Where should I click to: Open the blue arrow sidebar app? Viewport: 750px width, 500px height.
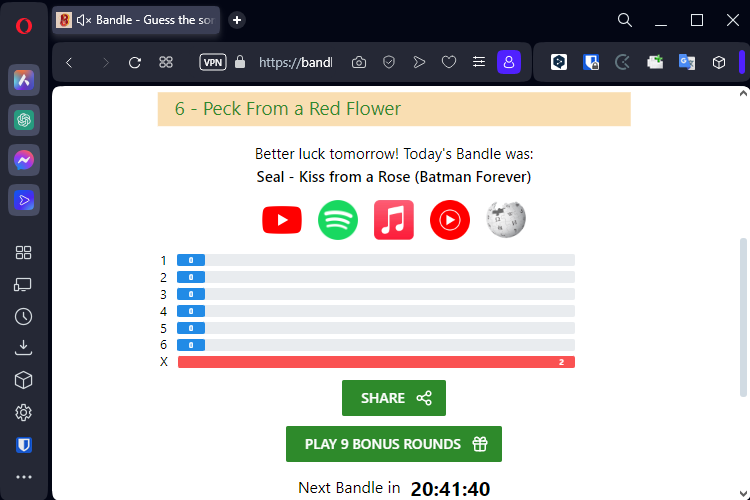24,200
